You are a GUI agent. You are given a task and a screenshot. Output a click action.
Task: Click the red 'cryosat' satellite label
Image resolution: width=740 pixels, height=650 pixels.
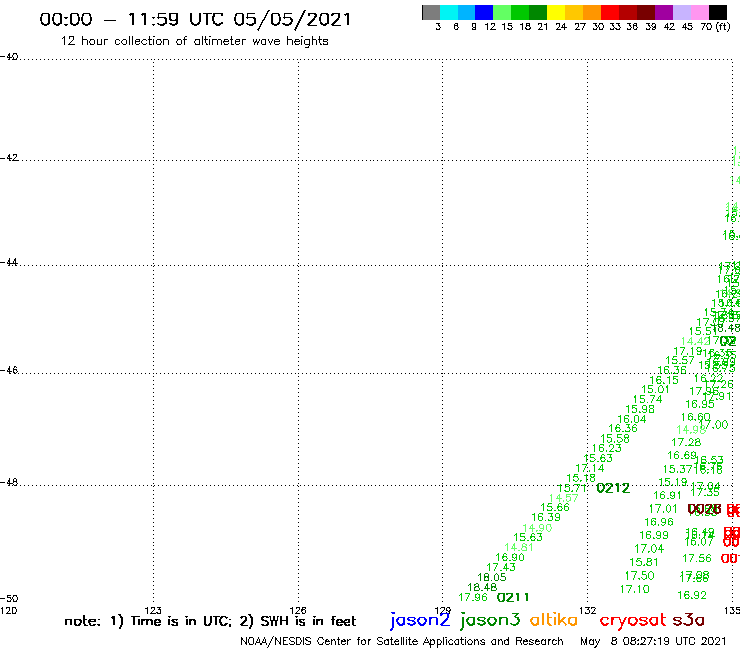632,620
